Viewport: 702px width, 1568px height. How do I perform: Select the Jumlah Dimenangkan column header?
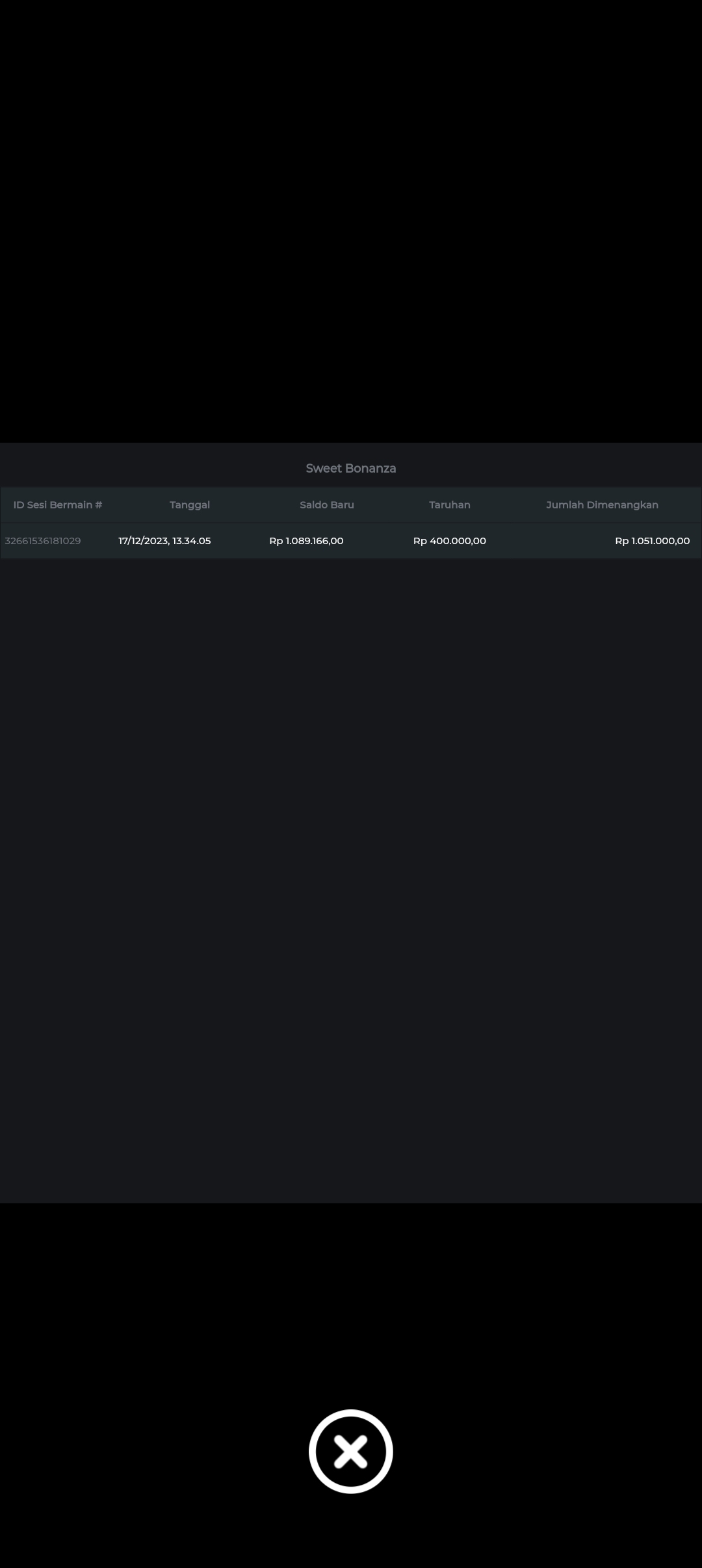[x=602, y=504]
